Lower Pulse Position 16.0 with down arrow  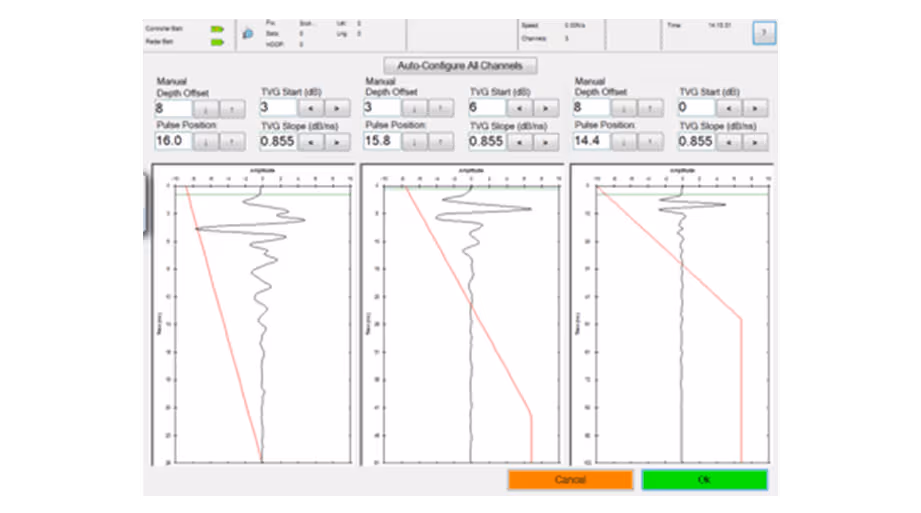pyautogui.click(x=206, y=142)
